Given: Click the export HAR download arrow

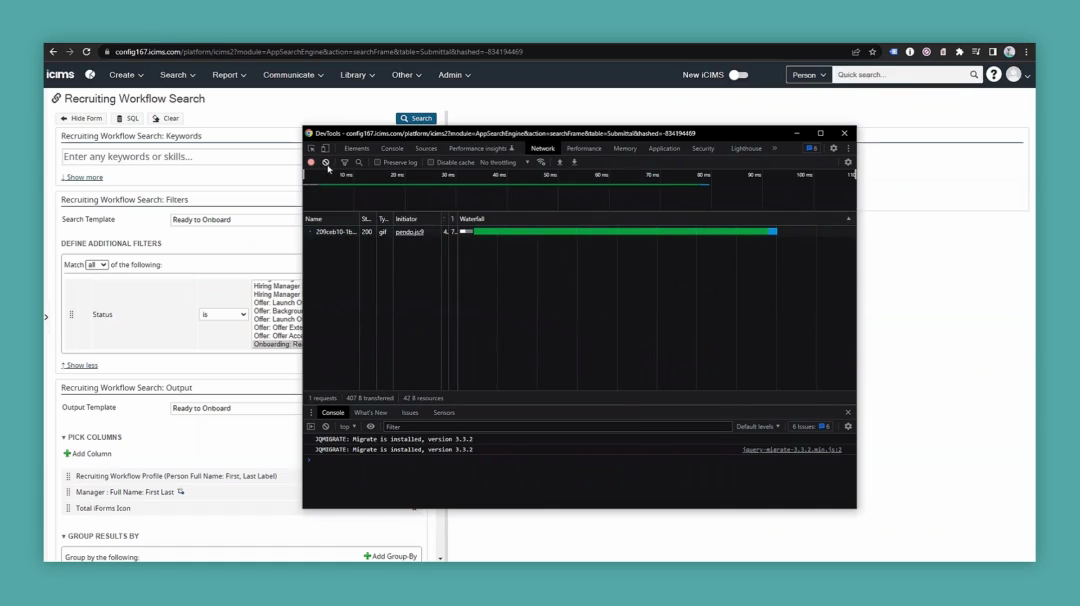Looking at the screenshot, I should click(x=574, y=163).
